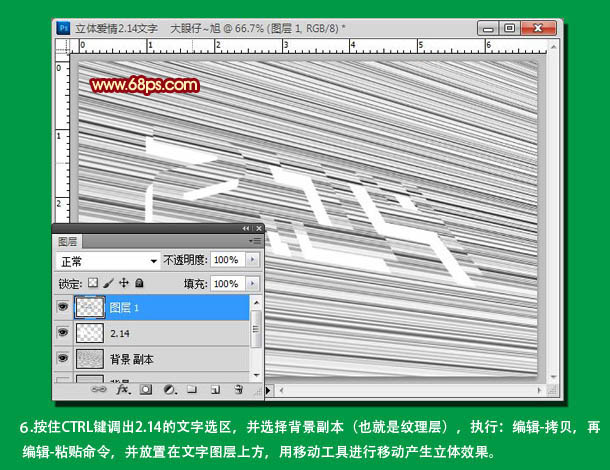The width and height of the screenshot is (610, 470).
Task: Collapse the layers panel double arrow
Action: point(246,228)
